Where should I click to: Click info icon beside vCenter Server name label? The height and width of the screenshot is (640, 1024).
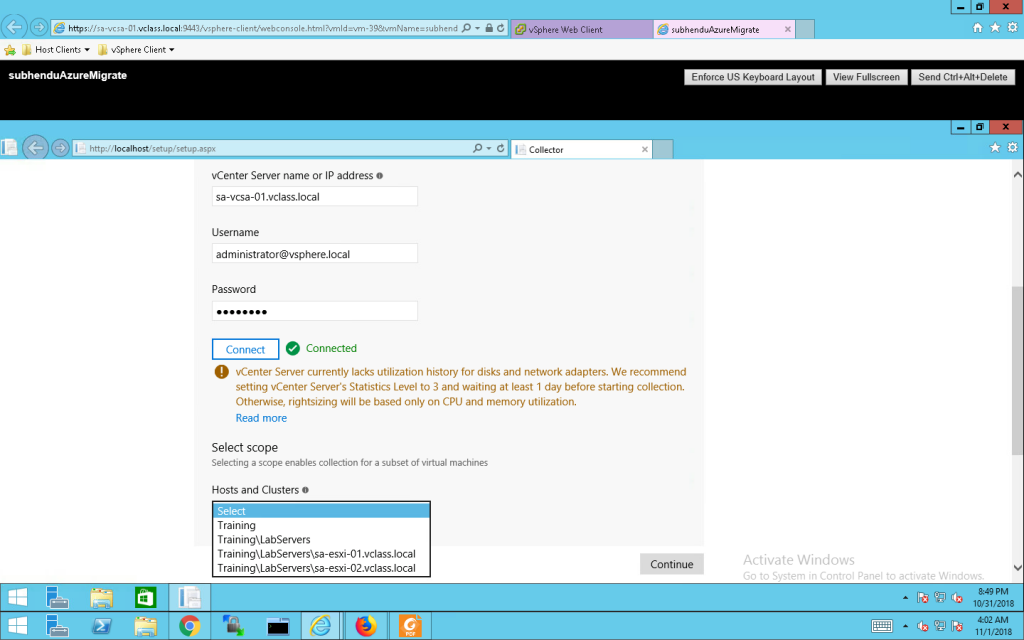coord(379,176)
